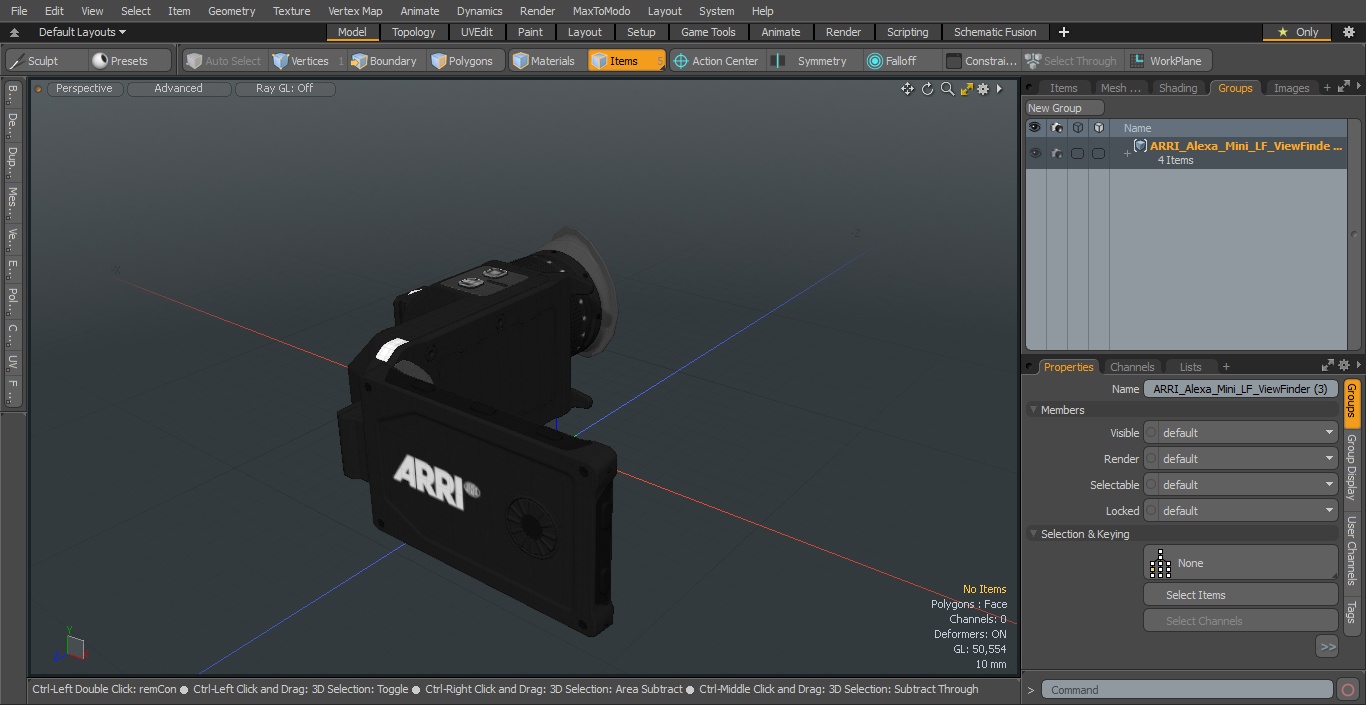The height and width of the screenshot is (705, 1366).
Task: Open the viewport settings gear
Action: click(x=983, y=89)
